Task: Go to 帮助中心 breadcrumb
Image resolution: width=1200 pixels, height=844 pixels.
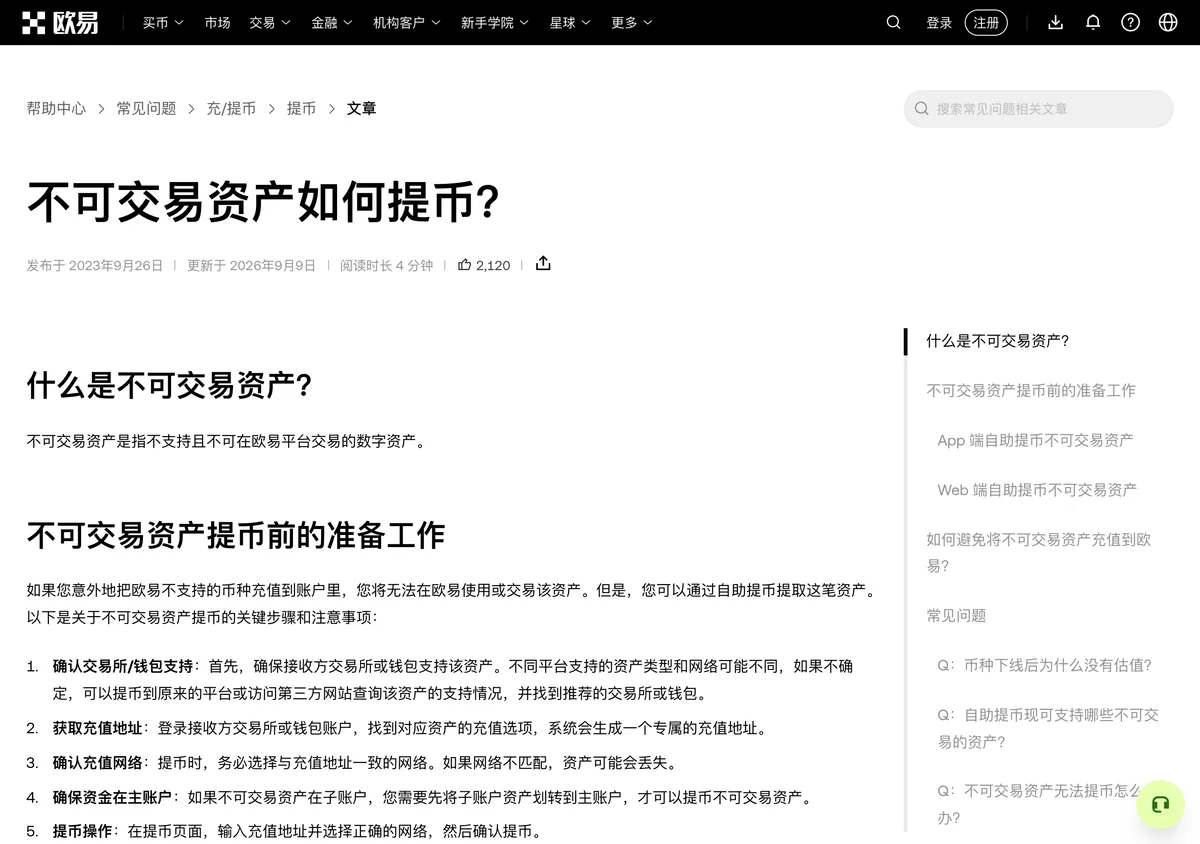Action: pyautogui.click(x=56, y=108)
